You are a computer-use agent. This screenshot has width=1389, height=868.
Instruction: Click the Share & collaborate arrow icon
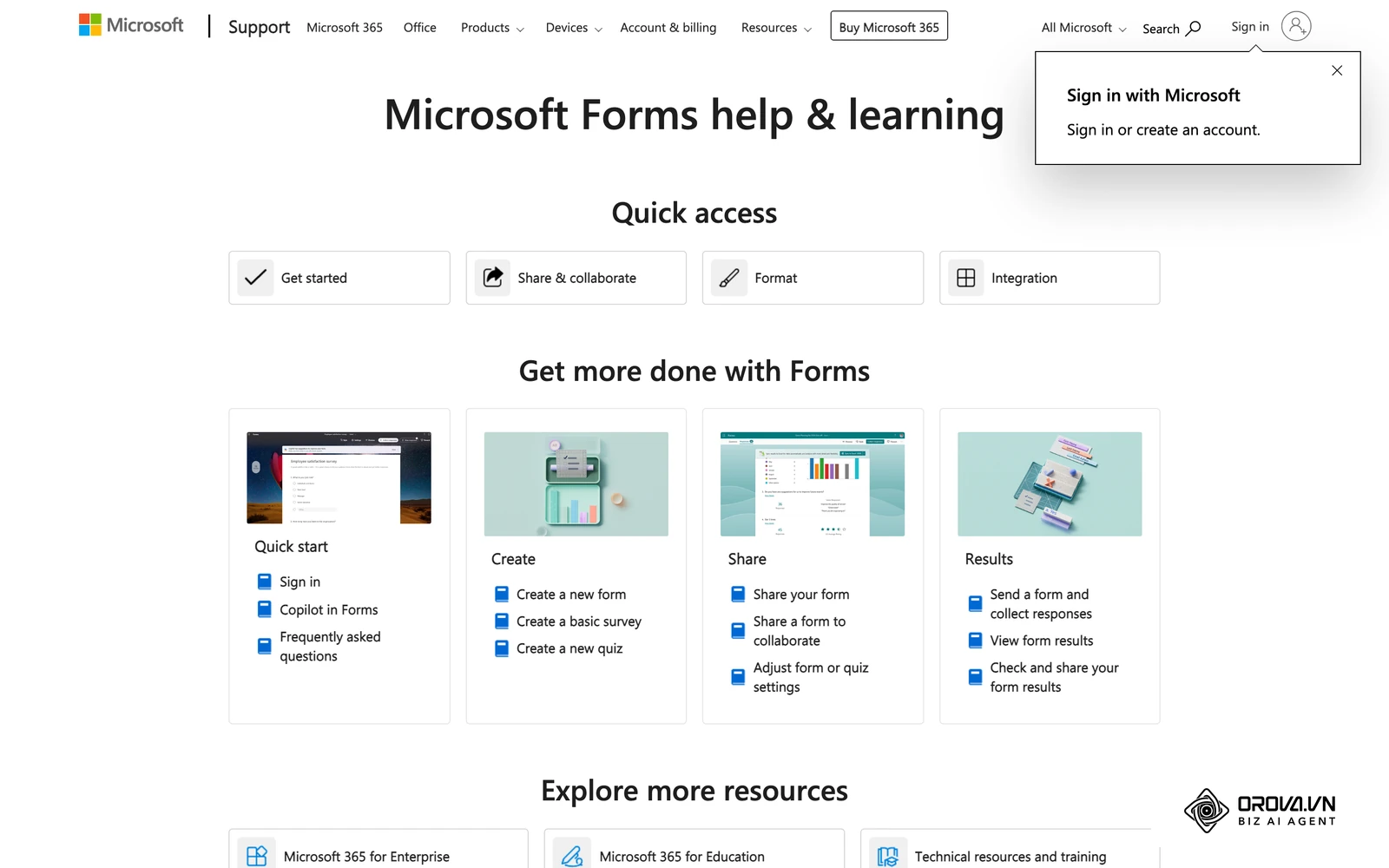tap(492, 278)
